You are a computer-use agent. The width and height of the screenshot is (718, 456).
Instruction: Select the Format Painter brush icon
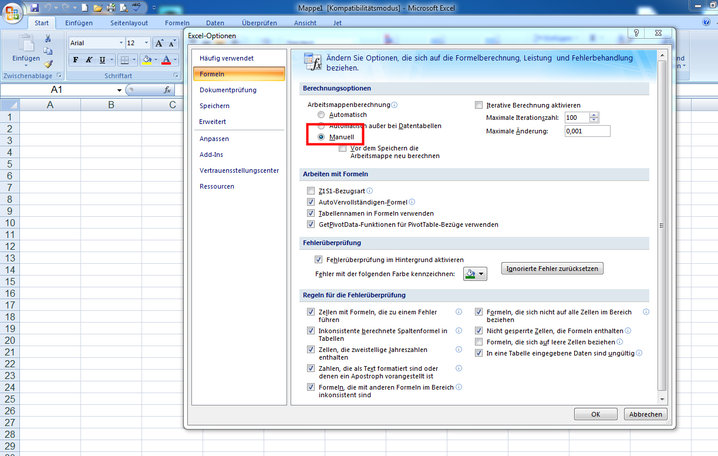coord(48,64)
